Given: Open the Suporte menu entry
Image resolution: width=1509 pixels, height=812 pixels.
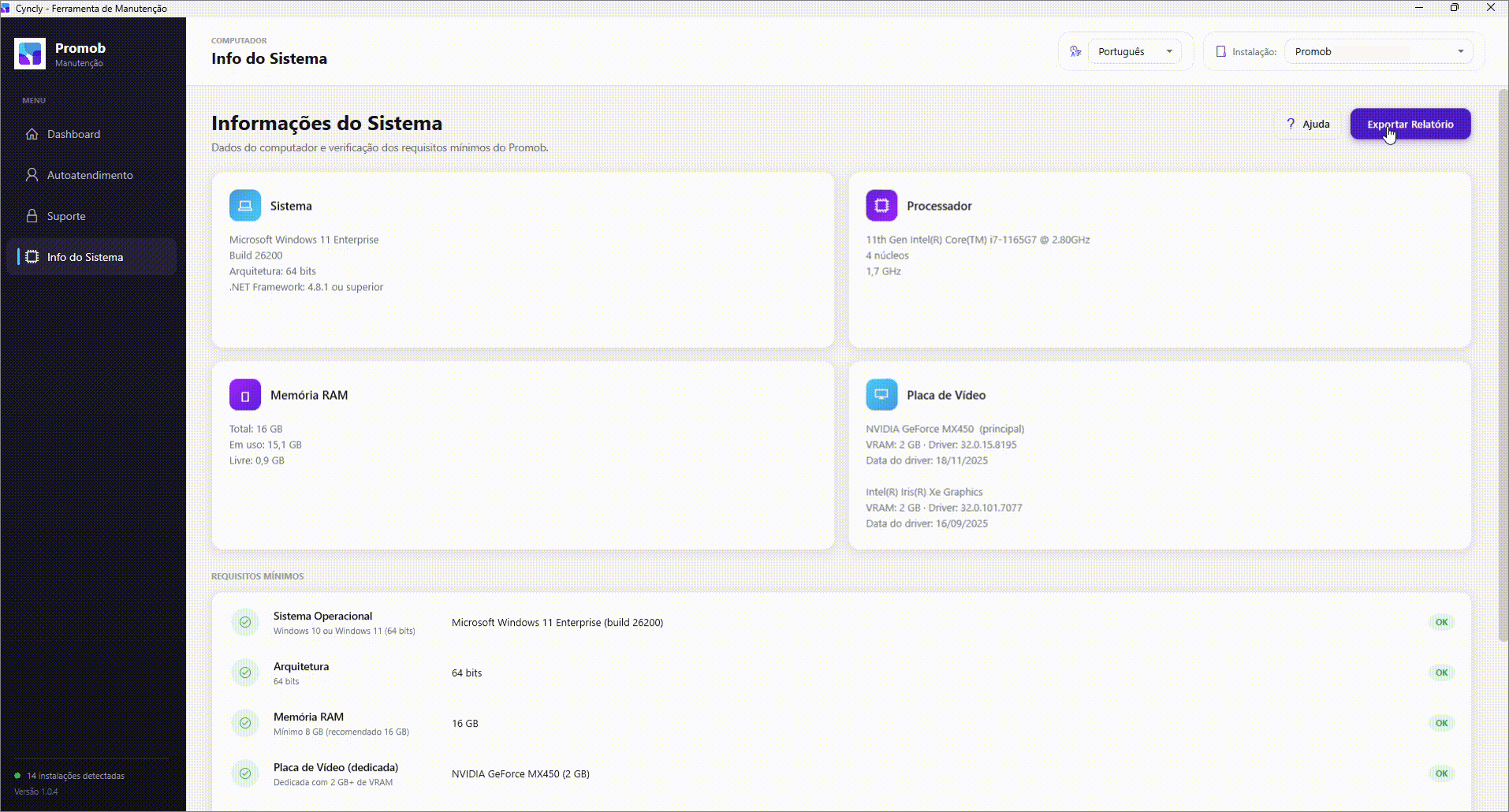Looking at the screenshot, I should 91,216.
